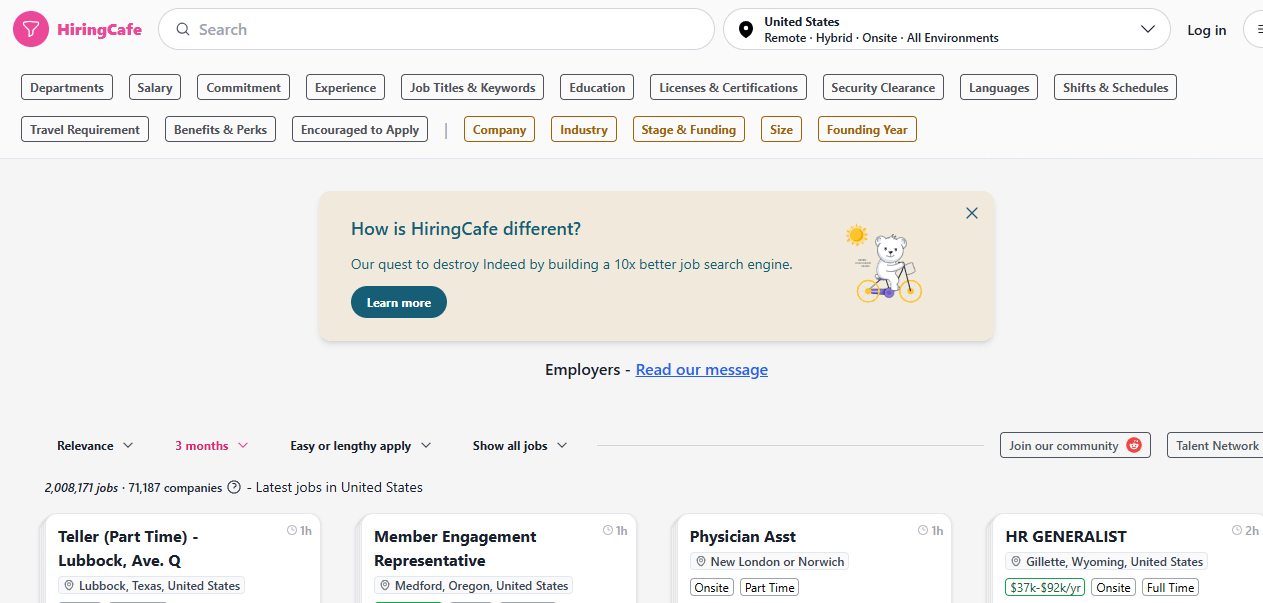Click the HiringCafe brand name text
1263x603 pixels.
coord(100,30)
